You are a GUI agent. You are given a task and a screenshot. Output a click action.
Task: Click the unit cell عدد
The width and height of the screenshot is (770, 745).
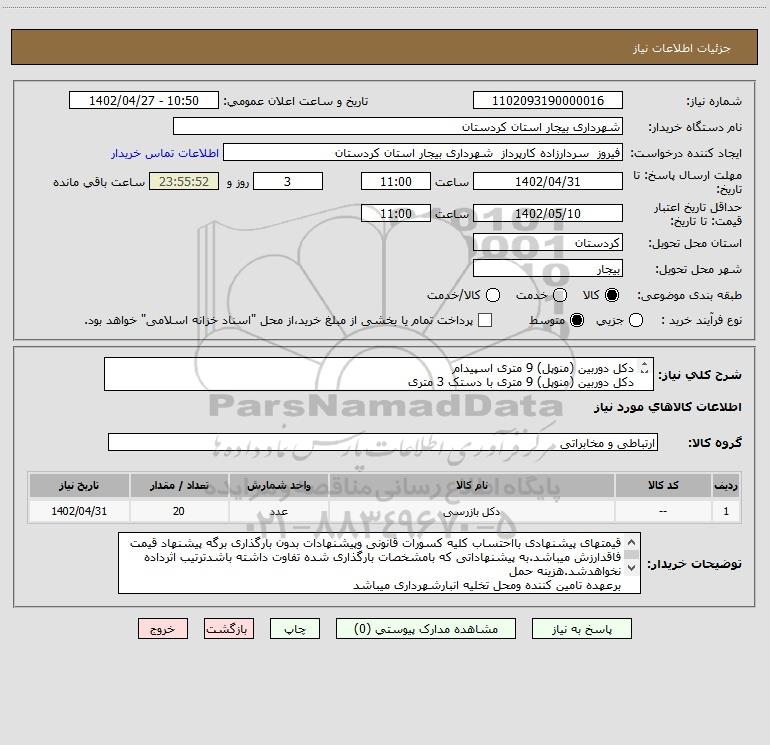pyautogui.click(x=278, y=511)
